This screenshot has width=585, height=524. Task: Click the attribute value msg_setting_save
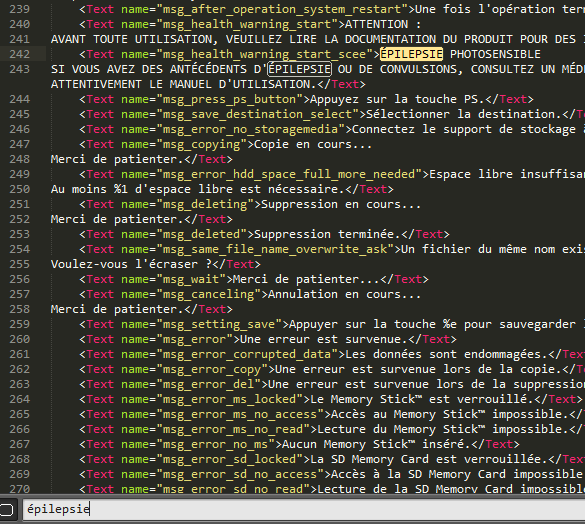point(219,324)
